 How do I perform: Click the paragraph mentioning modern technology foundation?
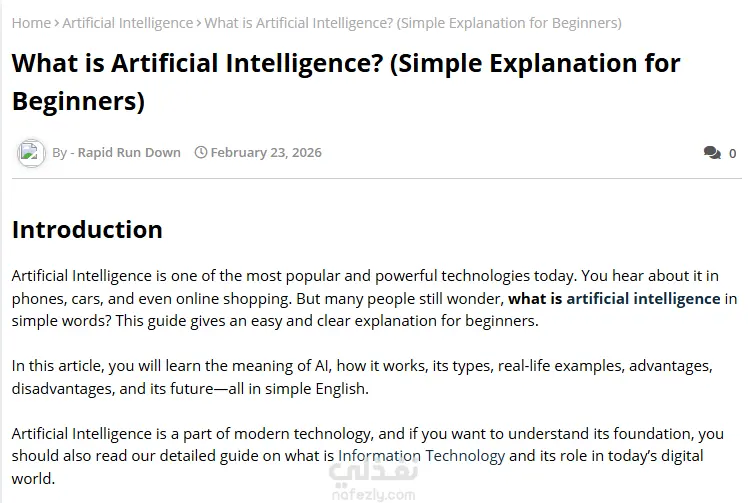pos(368,456)
